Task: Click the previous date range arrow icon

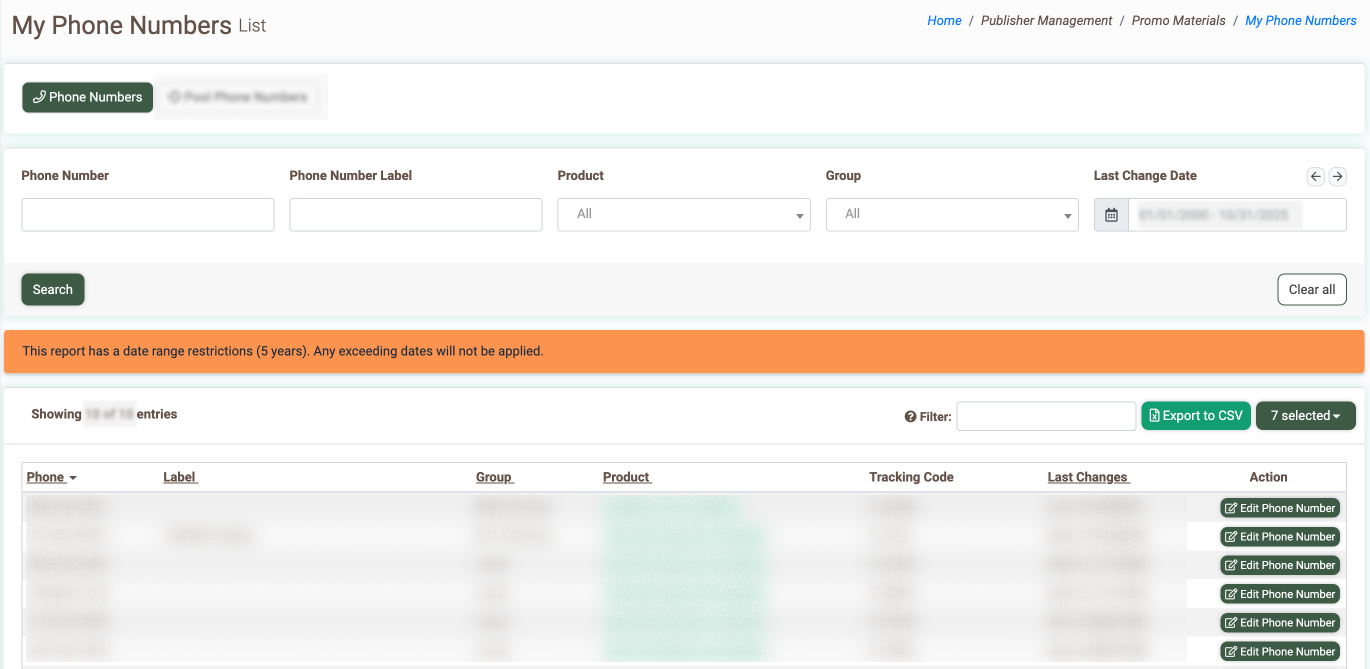Action: click(1315, 177)
